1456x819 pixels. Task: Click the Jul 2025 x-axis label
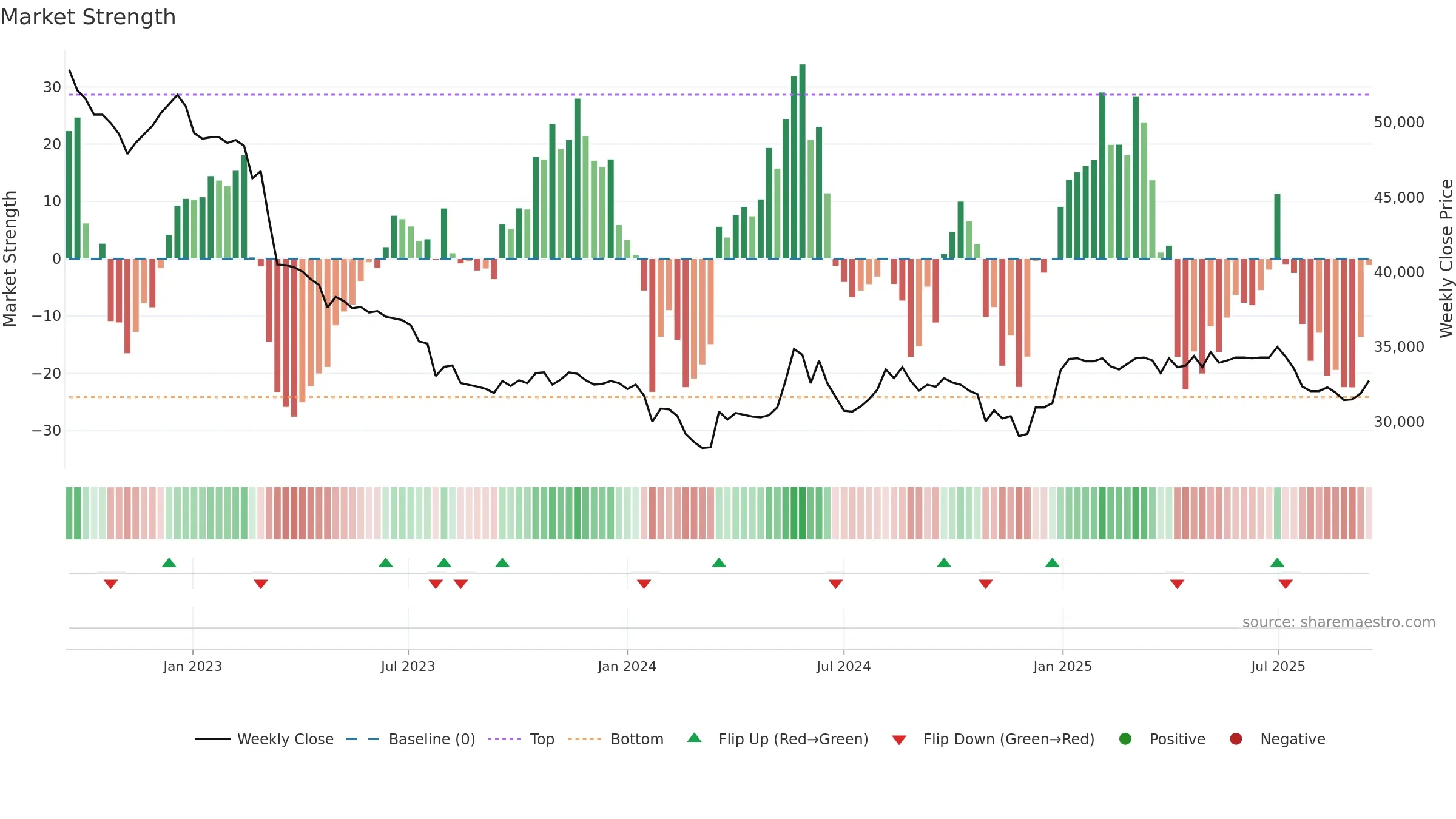[x=1278, y=666]
